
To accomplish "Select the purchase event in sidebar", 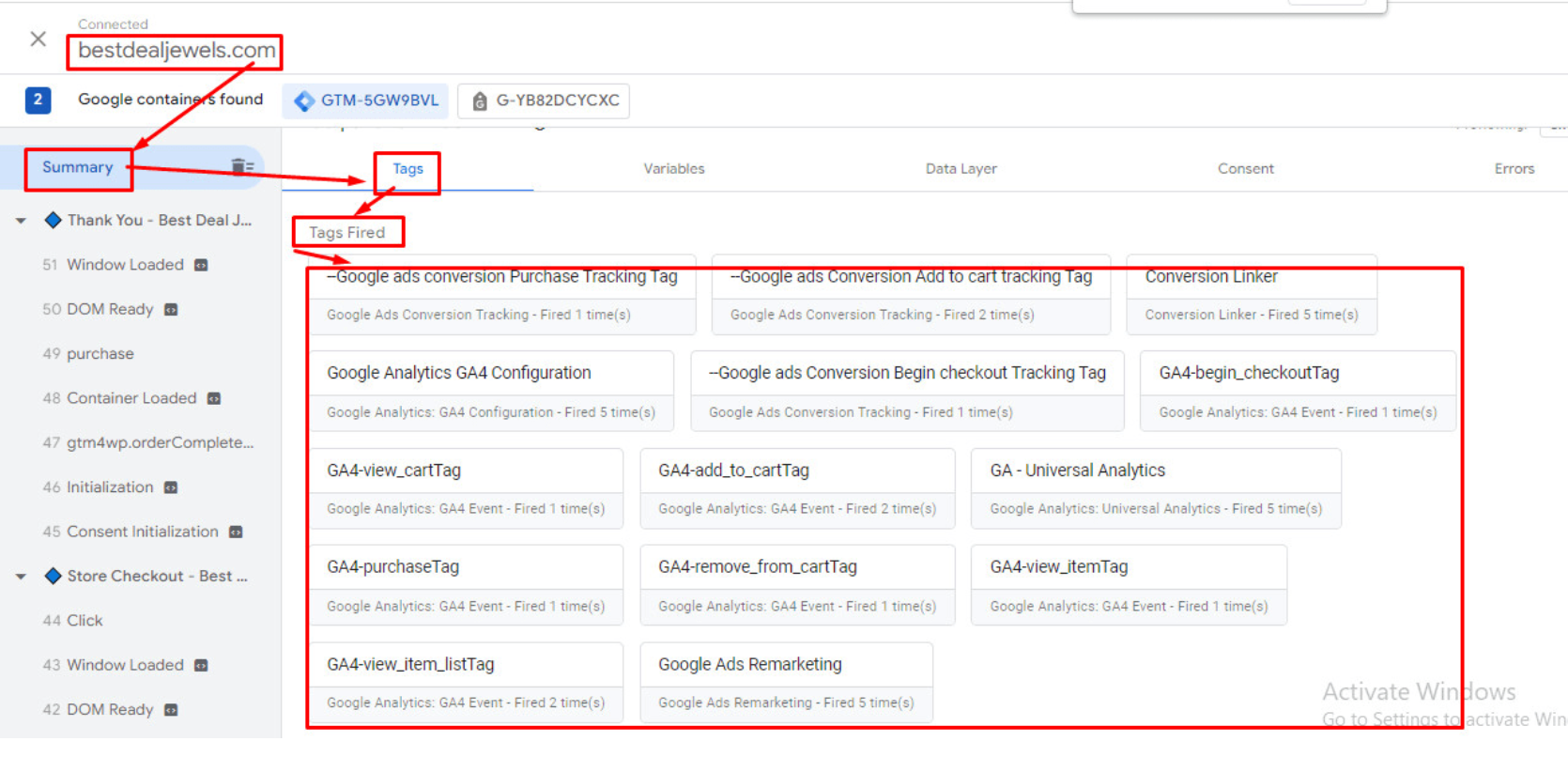I will coord(100,354).
